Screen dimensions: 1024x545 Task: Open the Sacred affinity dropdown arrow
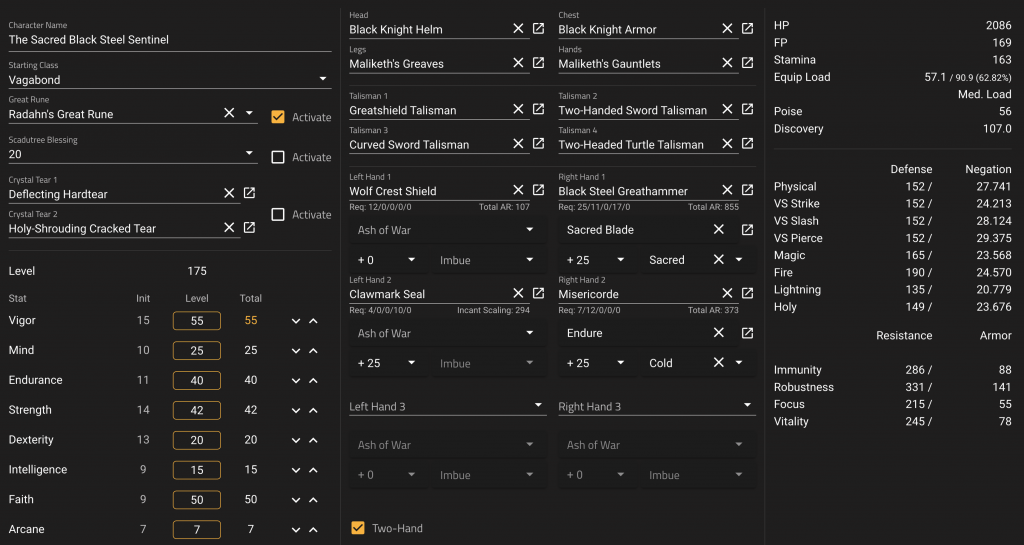click(739, 260)
